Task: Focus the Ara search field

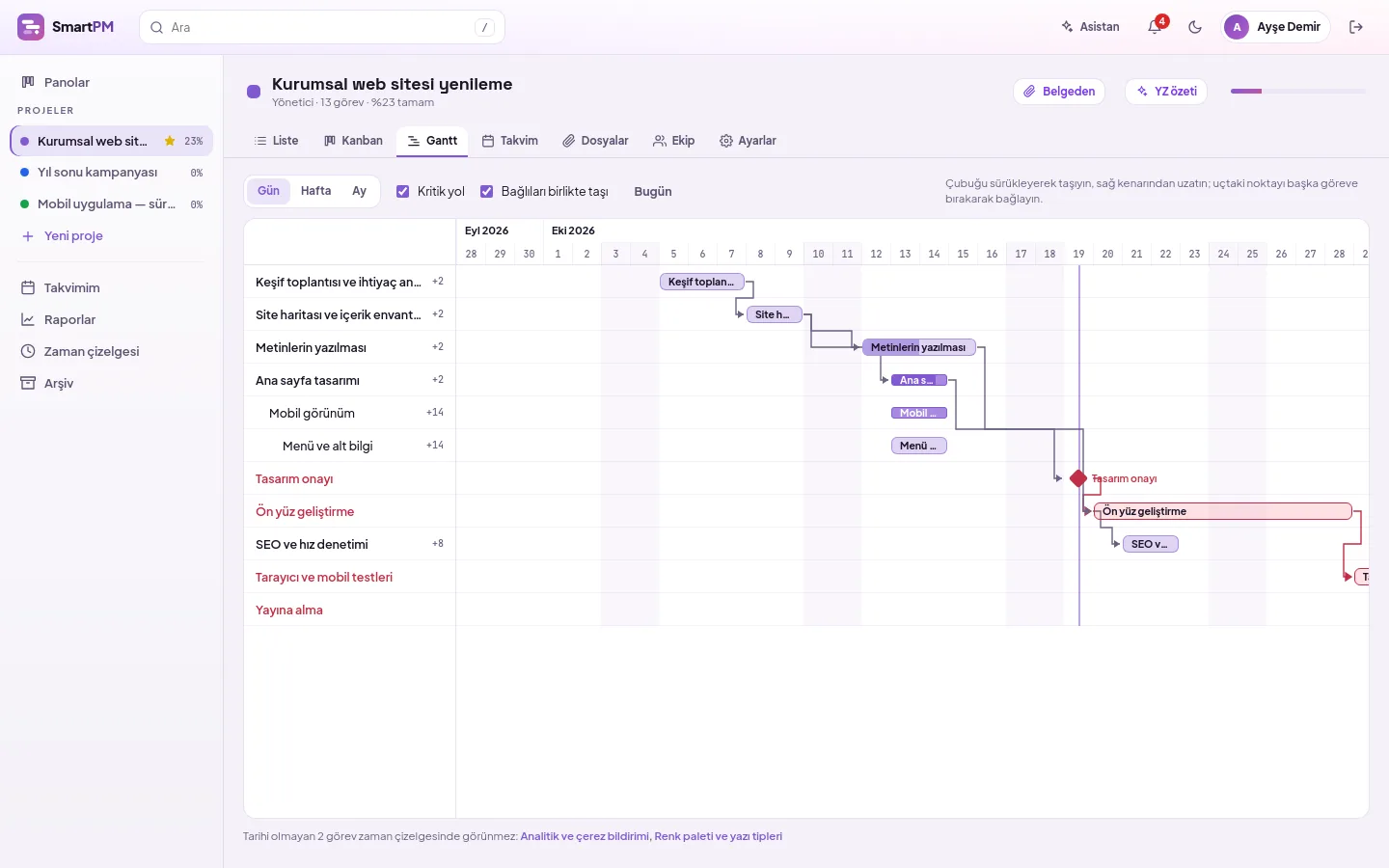Action: point(322,28)
